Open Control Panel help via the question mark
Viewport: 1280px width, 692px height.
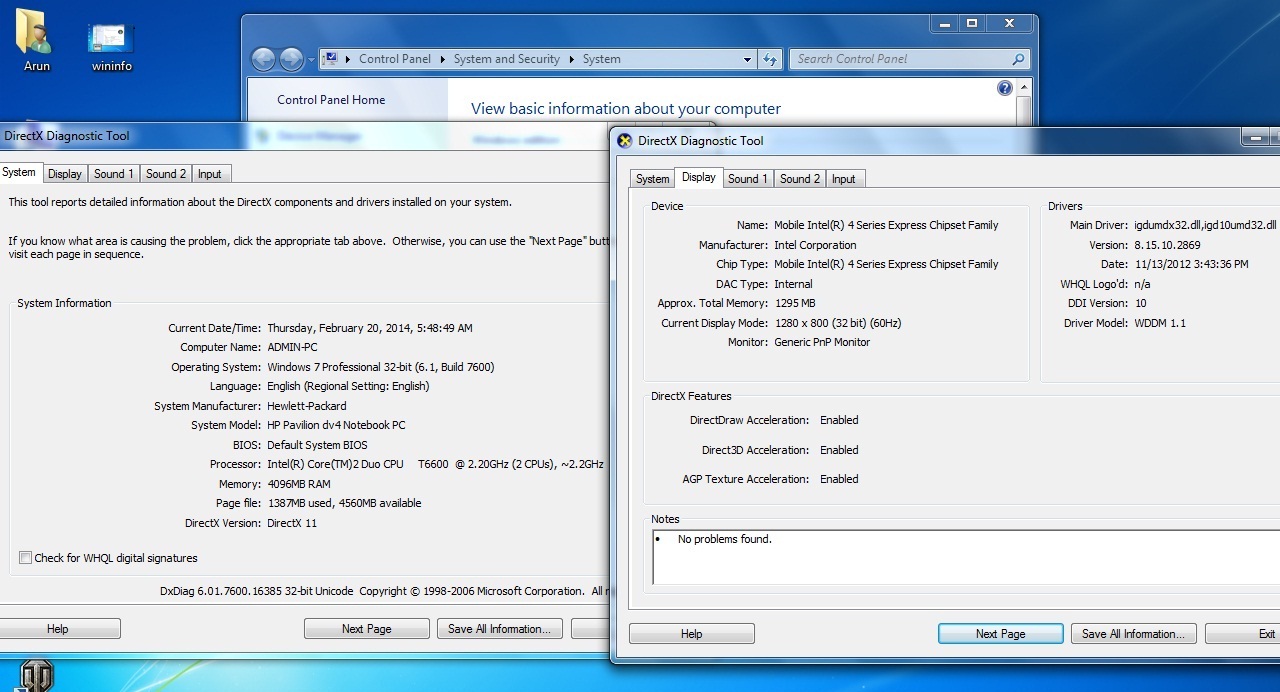click(x=1005, y=88)
